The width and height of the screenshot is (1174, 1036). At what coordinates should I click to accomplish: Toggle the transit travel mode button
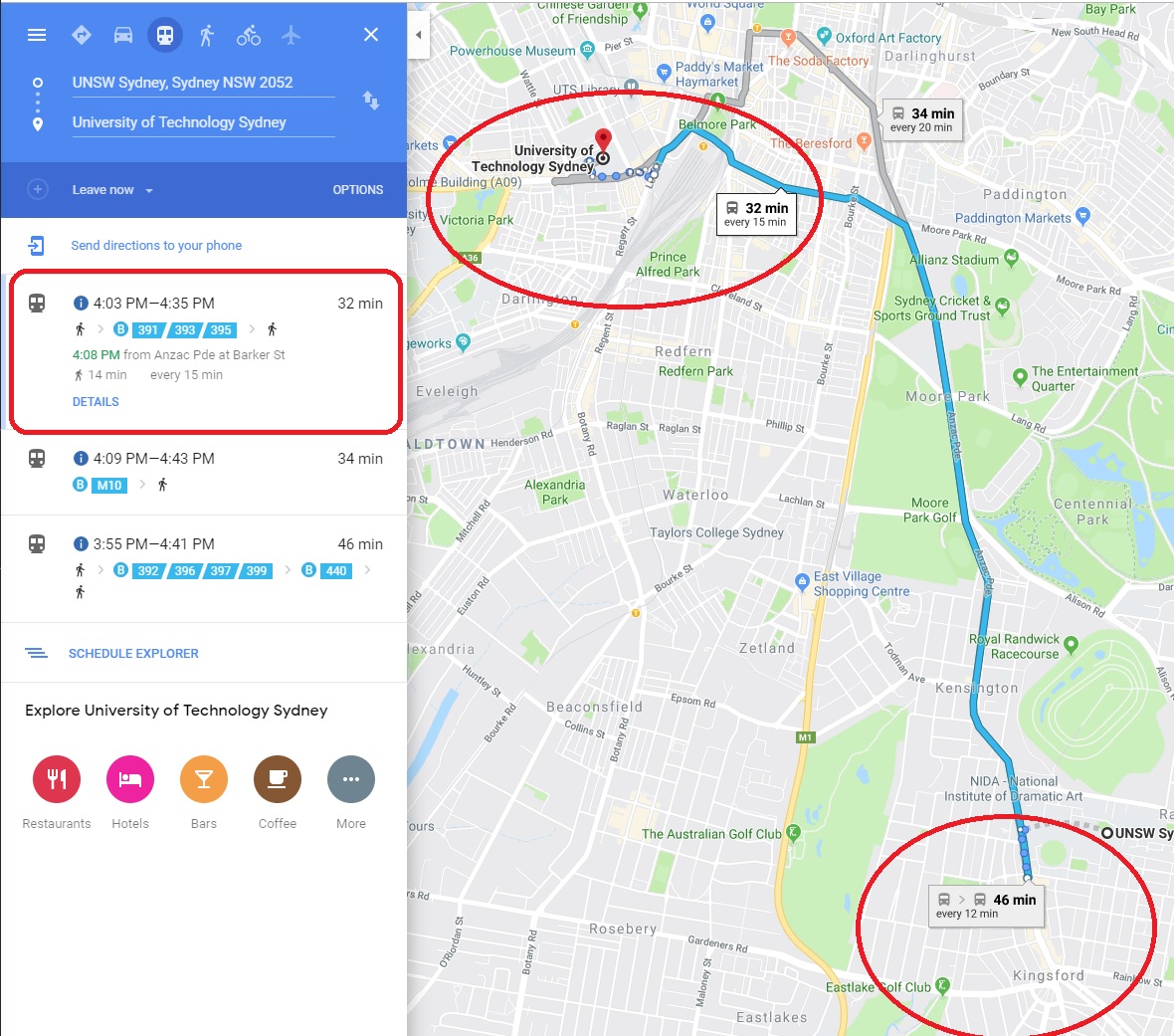pos(165,35)
